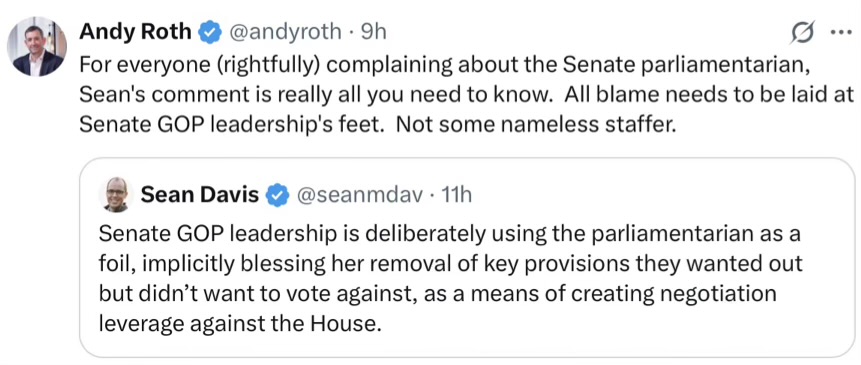Open Sean Davis's avatar in quoted tweet
Image resolution: width=861 pixels, height=365 pixels.
pyautogui.click(x=116, y=195)
